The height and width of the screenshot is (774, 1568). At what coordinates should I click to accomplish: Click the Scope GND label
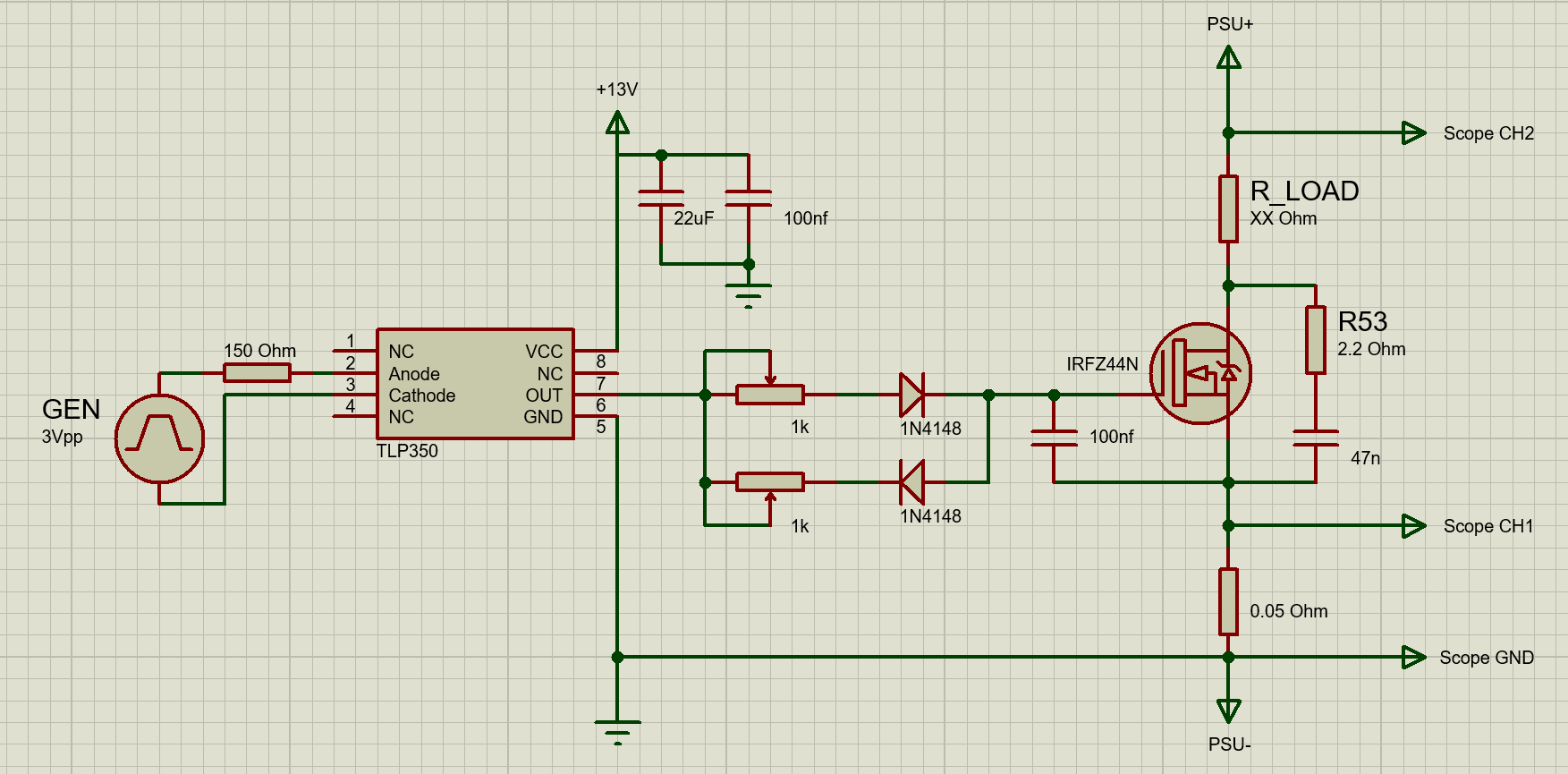1487,658
